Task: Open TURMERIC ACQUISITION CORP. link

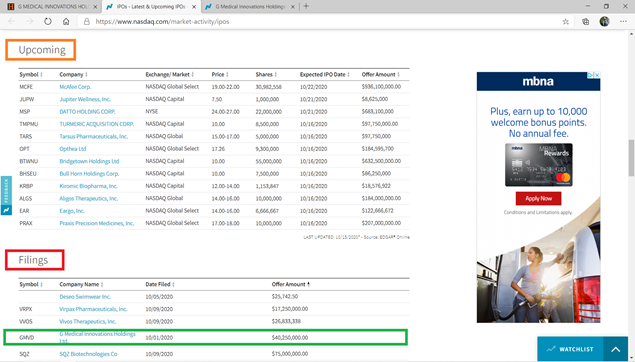Action: [x=96, y=124]
